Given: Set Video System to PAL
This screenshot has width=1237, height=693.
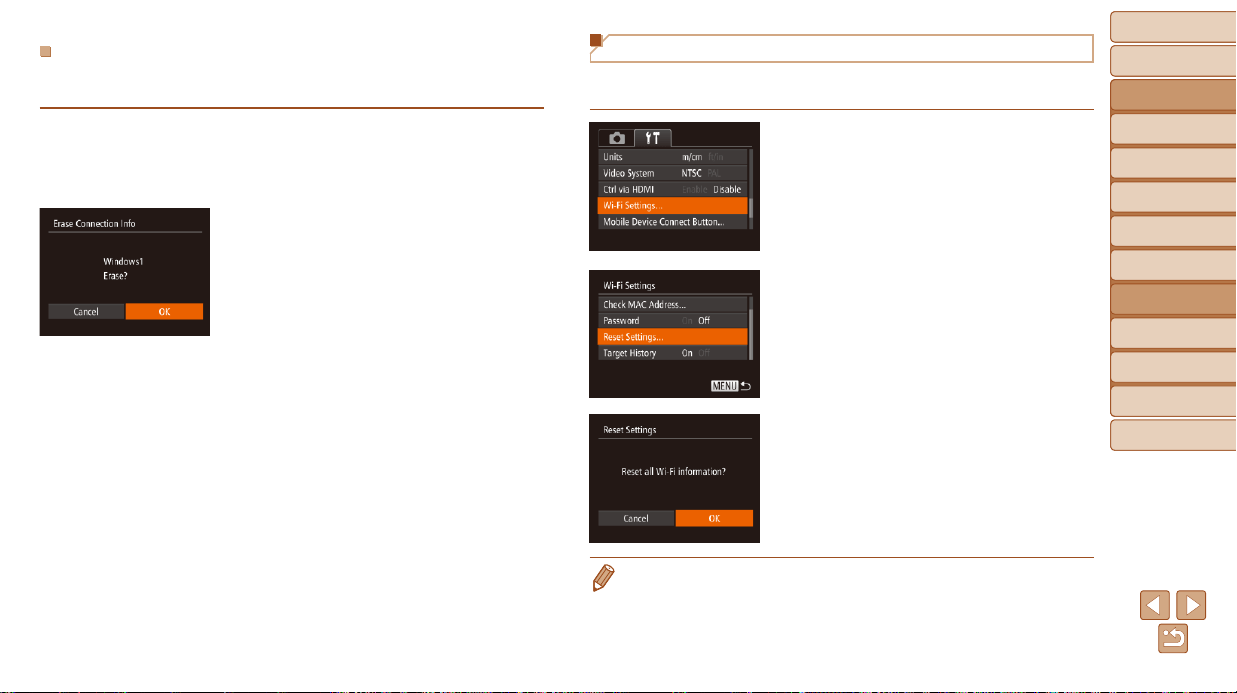Looking at the screenshot, I should pos(716,173).
